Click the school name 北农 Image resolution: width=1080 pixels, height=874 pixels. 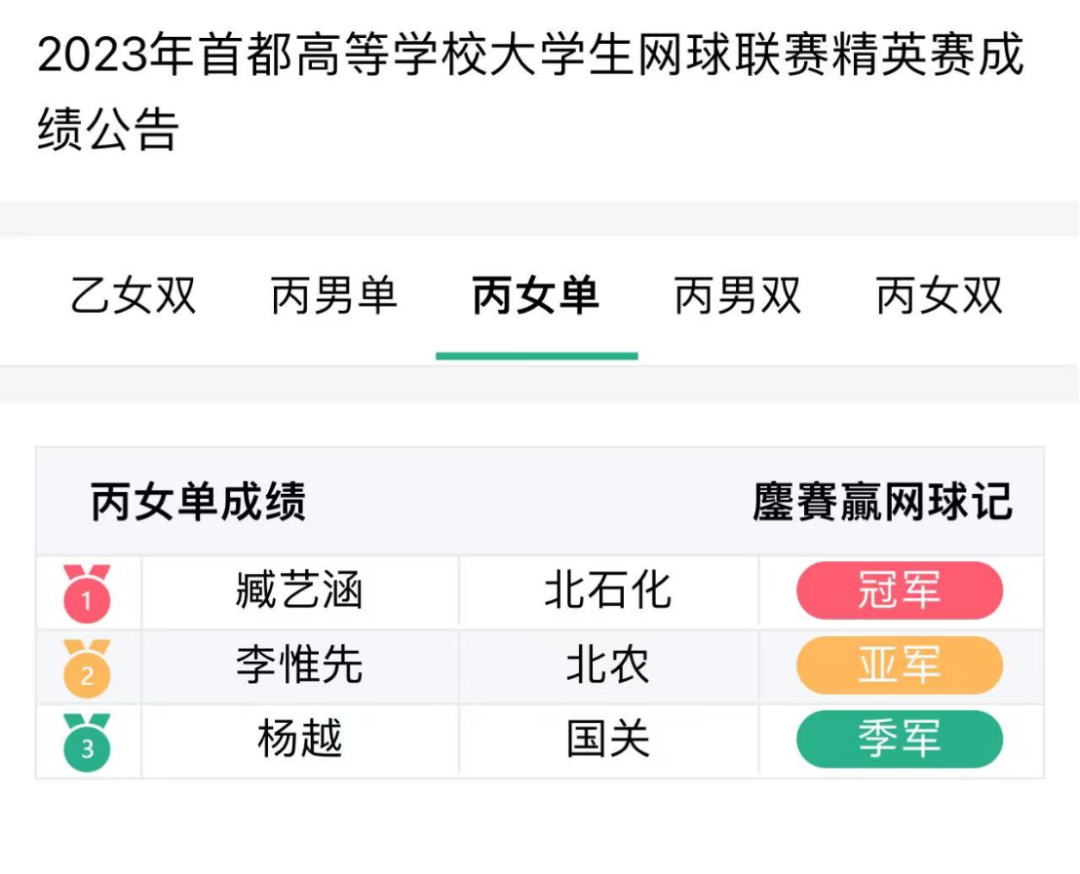(x=608, y=665)
